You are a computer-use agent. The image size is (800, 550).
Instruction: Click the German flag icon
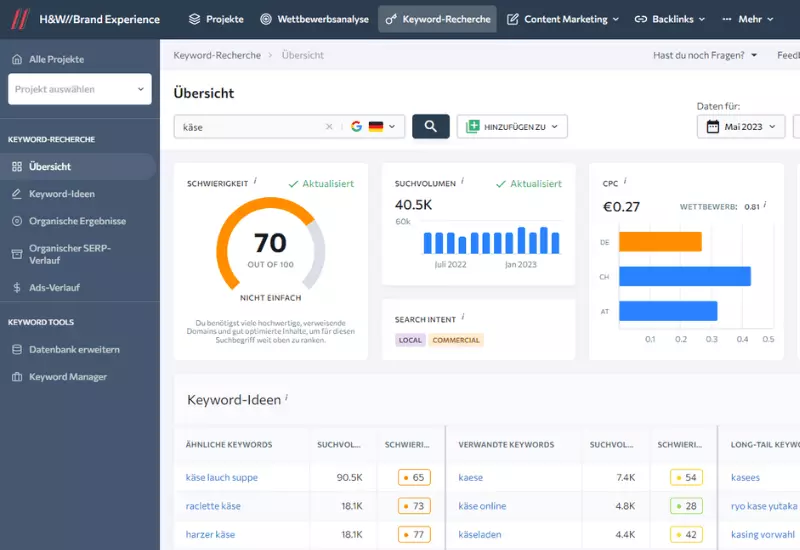tap(376, 127)
